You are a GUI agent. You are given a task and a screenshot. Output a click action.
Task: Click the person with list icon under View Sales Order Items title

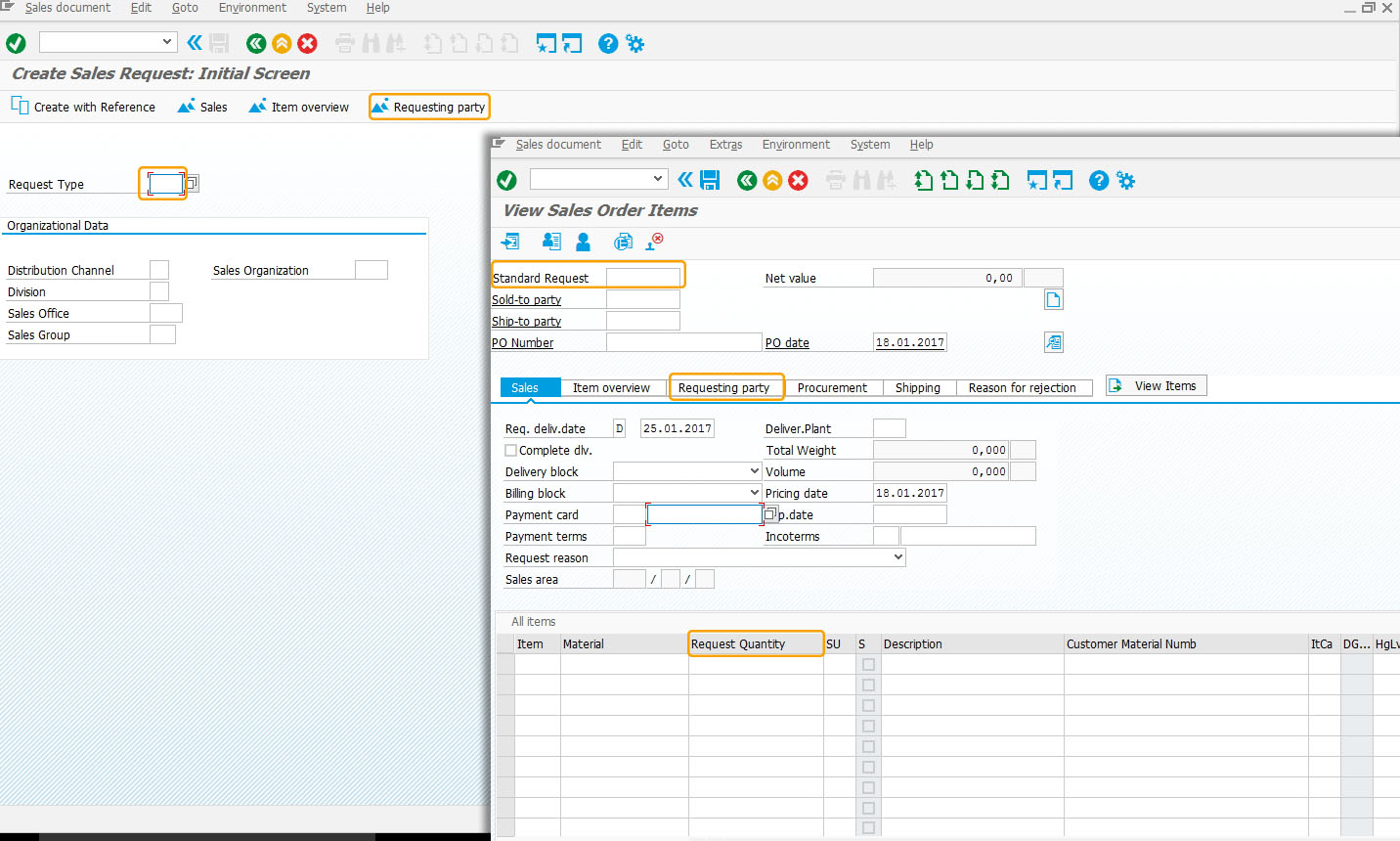(x=551, y=242)
